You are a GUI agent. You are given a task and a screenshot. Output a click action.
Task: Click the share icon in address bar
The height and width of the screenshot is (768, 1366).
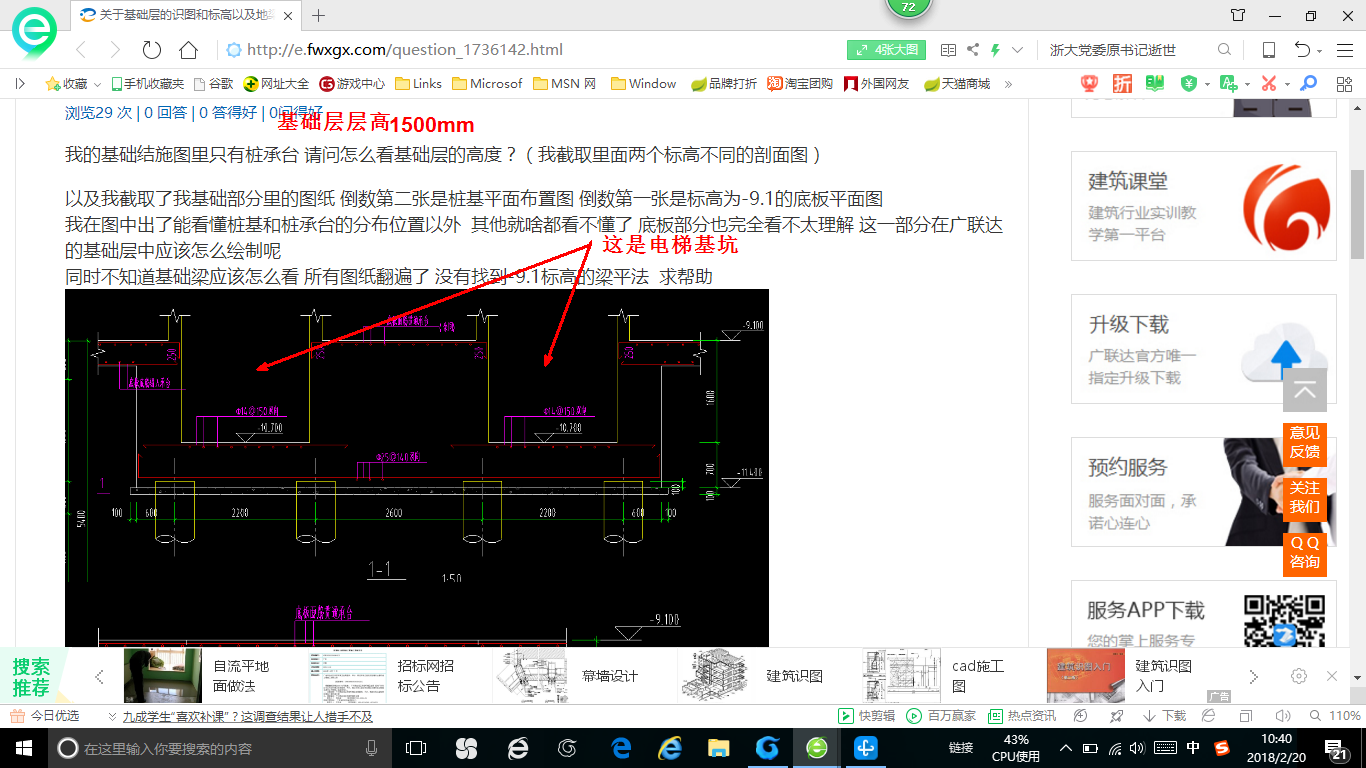pyautogui.click(x=973, y=50)
